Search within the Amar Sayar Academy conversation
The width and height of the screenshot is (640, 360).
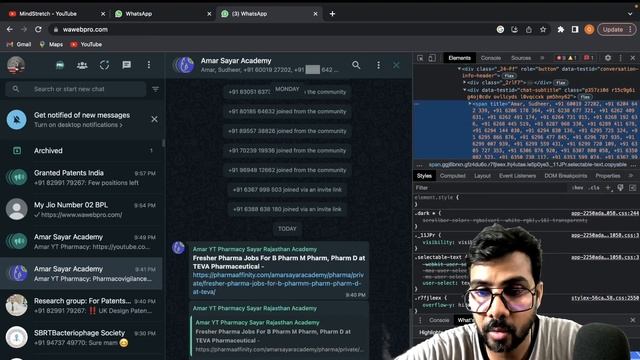click(356, 65)
